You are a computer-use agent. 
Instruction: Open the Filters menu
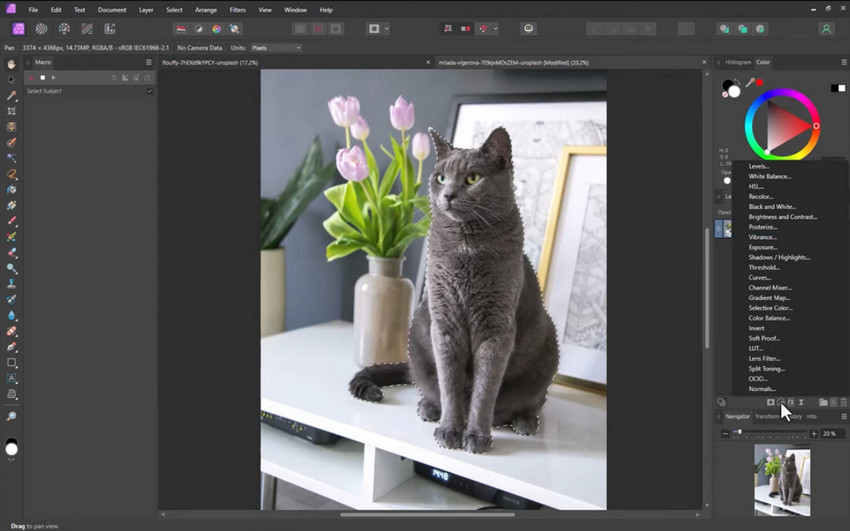click(237, 10)
